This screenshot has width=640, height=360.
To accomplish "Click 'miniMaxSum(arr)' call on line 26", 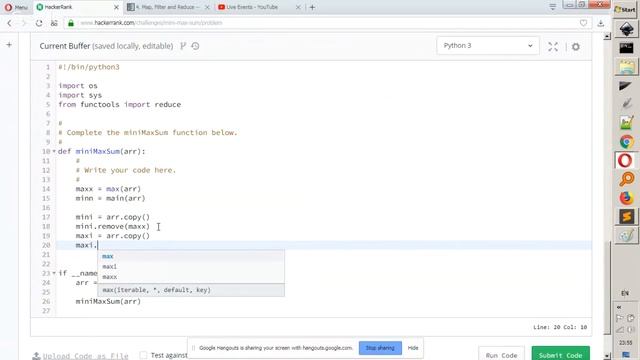I will pos(108,302).
